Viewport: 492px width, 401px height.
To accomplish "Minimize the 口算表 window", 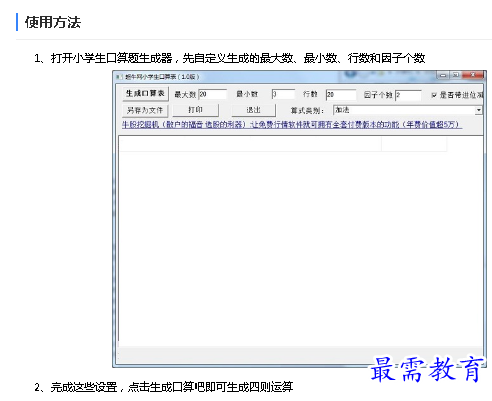I will pos(443,75).
